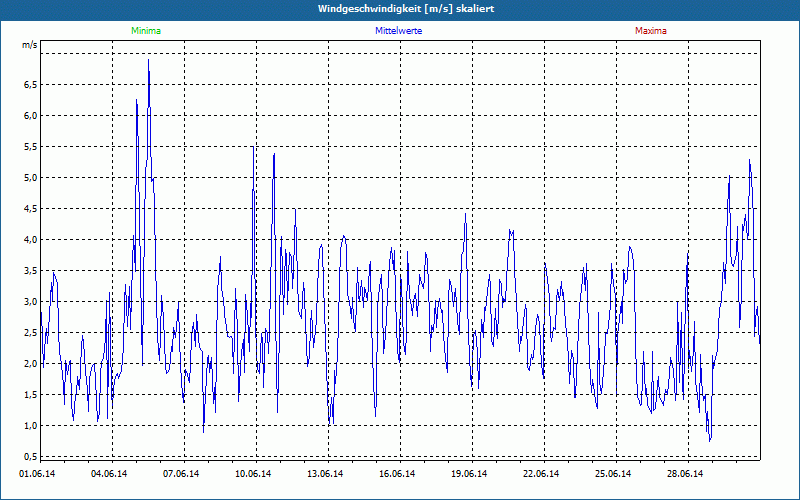Click the 25.06.14 date label
Viewport: 800px width, 500px height.
[613, 474]
